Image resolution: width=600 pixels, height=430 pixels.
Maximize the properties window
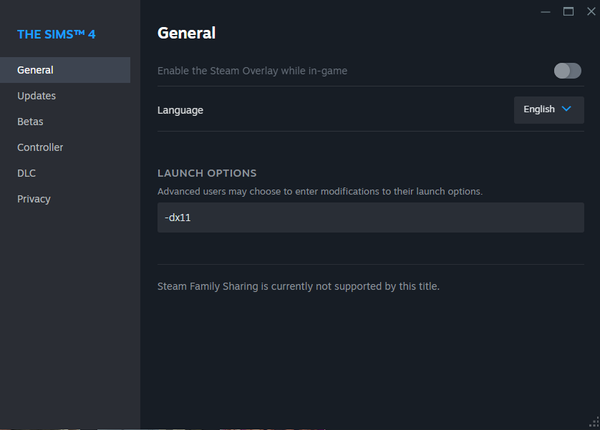coord(568,11)
